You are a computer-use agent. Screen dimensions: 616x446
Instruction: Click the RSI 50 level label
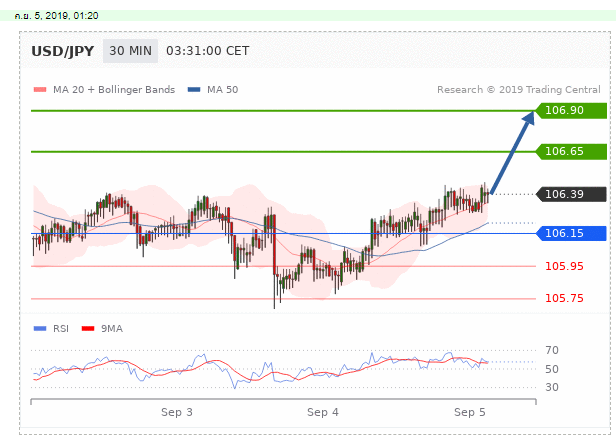552,369
